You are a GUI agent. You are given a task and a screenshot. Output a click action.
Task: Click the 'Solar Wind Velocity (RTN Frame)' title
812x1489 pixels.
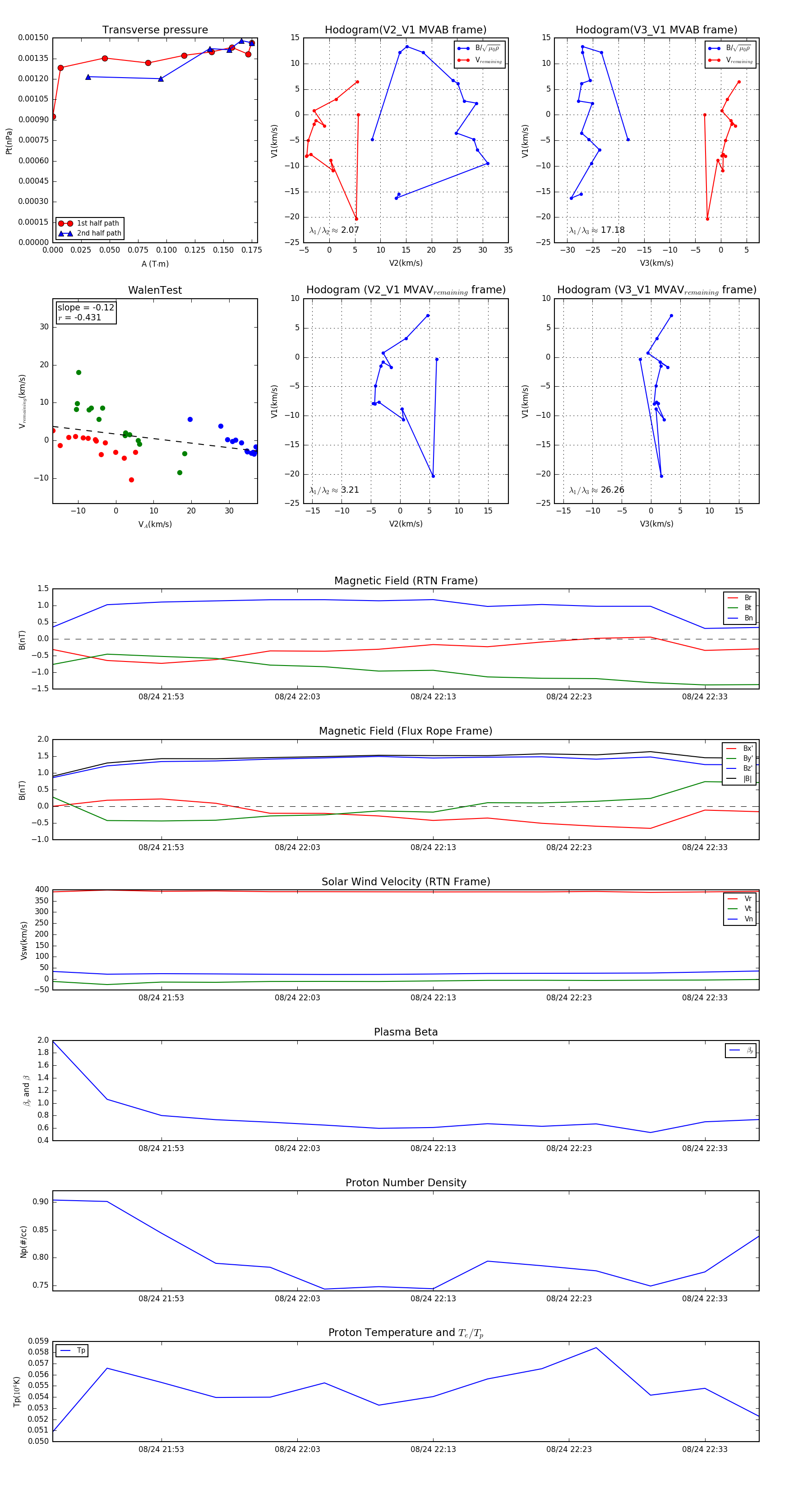point(406,882)
